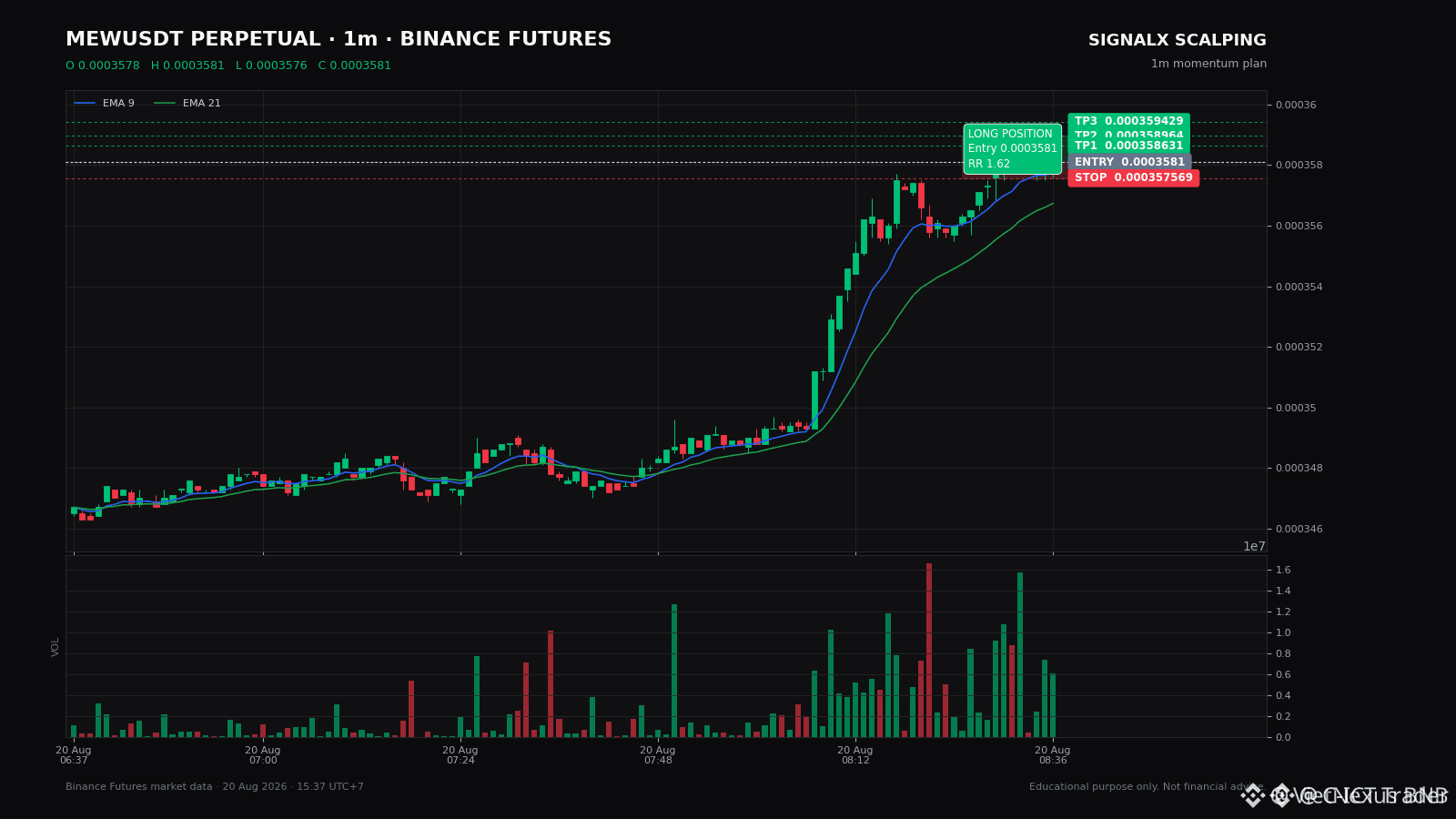The image size is (1456, 819).
Task: Select the TP3 0.000359429 price label
Action: coord(1128,121)
